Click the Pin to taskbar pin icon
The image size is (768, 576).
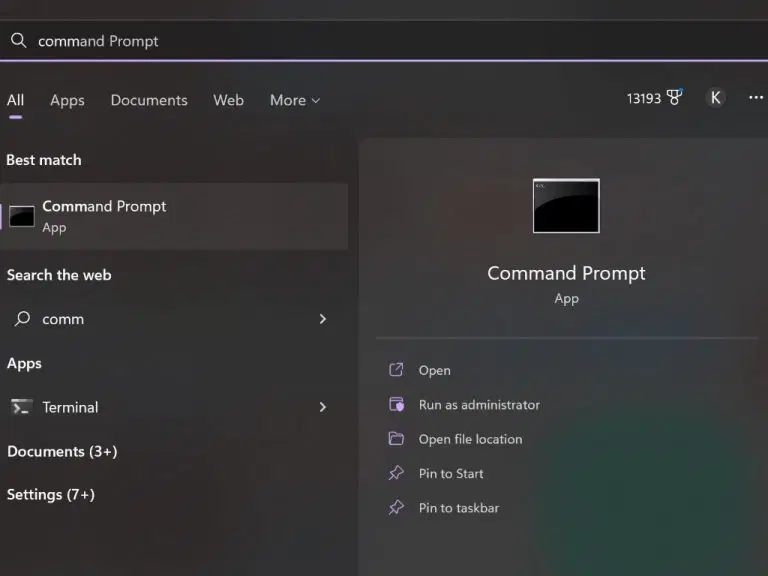click(x=396, y=507)
